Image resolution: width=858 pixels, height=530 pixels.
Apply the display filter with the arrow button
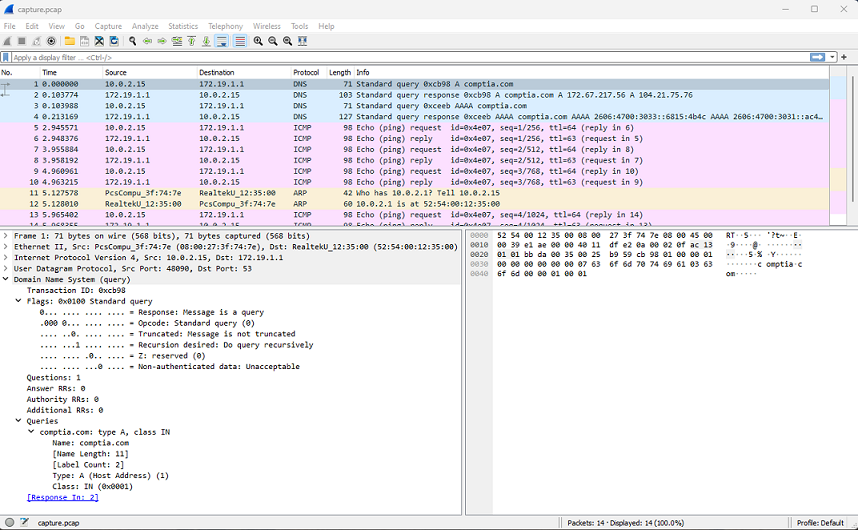[x=818, y=57]
